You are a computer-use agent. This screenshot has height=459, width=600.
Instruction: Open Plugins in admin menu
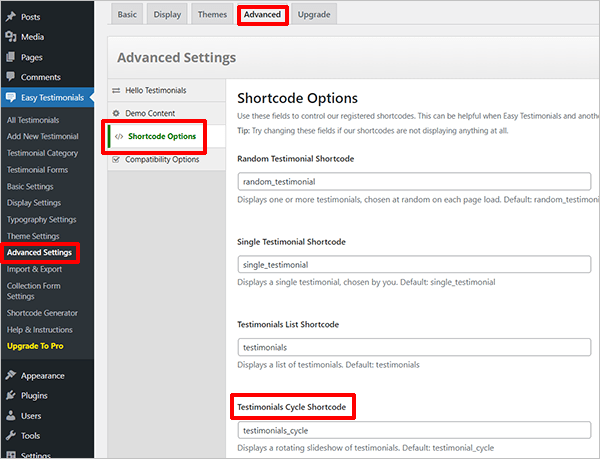tap(34, 396)
